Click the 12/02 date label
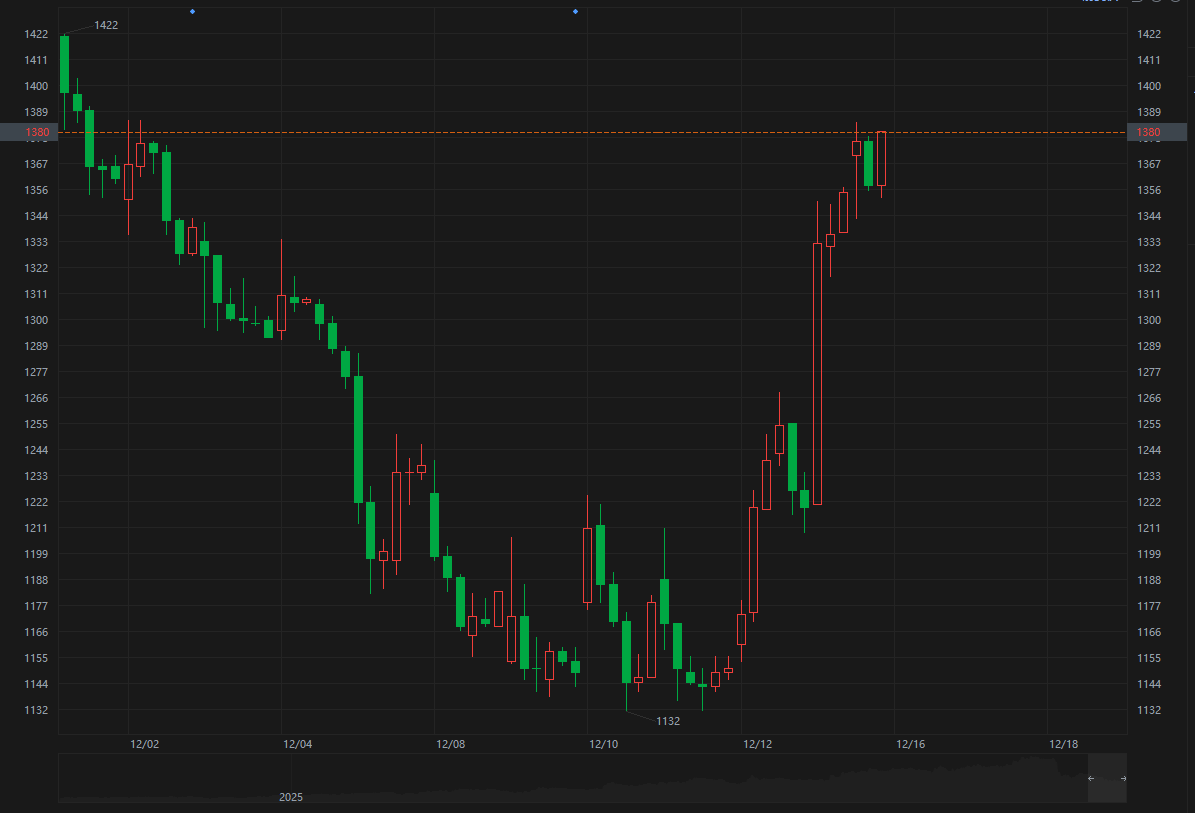Screen dimensions: 1195x813 tap(145, 744)
